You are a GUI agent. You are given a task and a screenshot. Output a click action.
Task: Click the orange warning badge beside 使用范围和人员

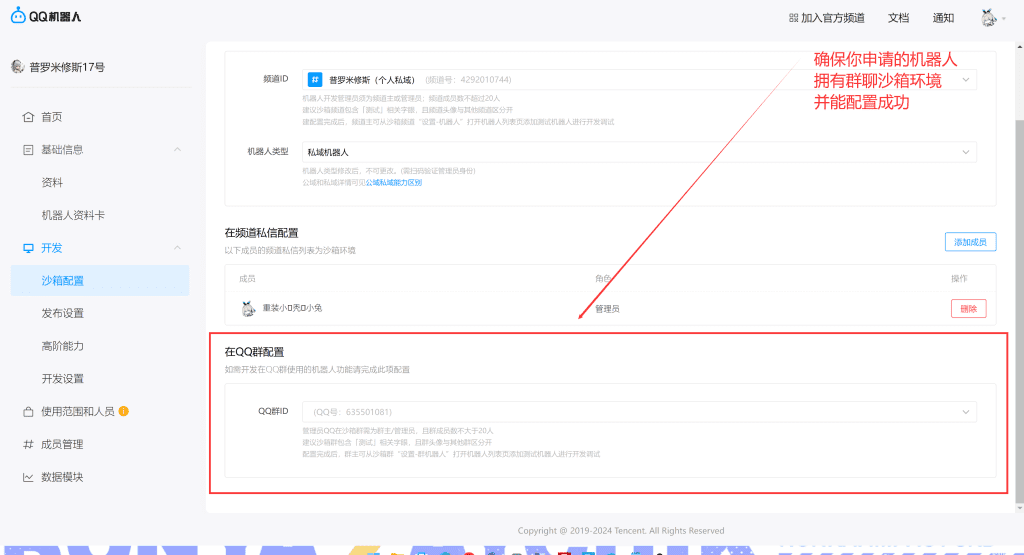pos(123,411)
